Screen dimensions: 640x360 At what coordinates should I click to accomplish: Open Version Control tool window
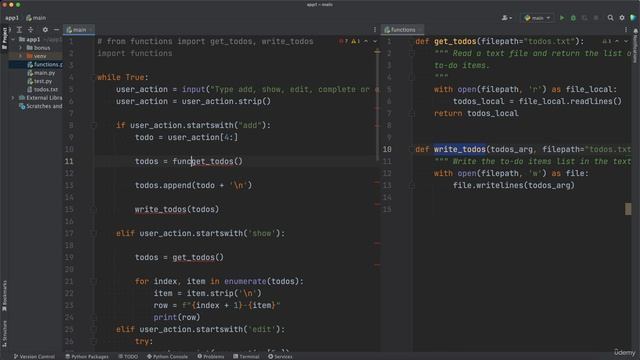(34, 357)
